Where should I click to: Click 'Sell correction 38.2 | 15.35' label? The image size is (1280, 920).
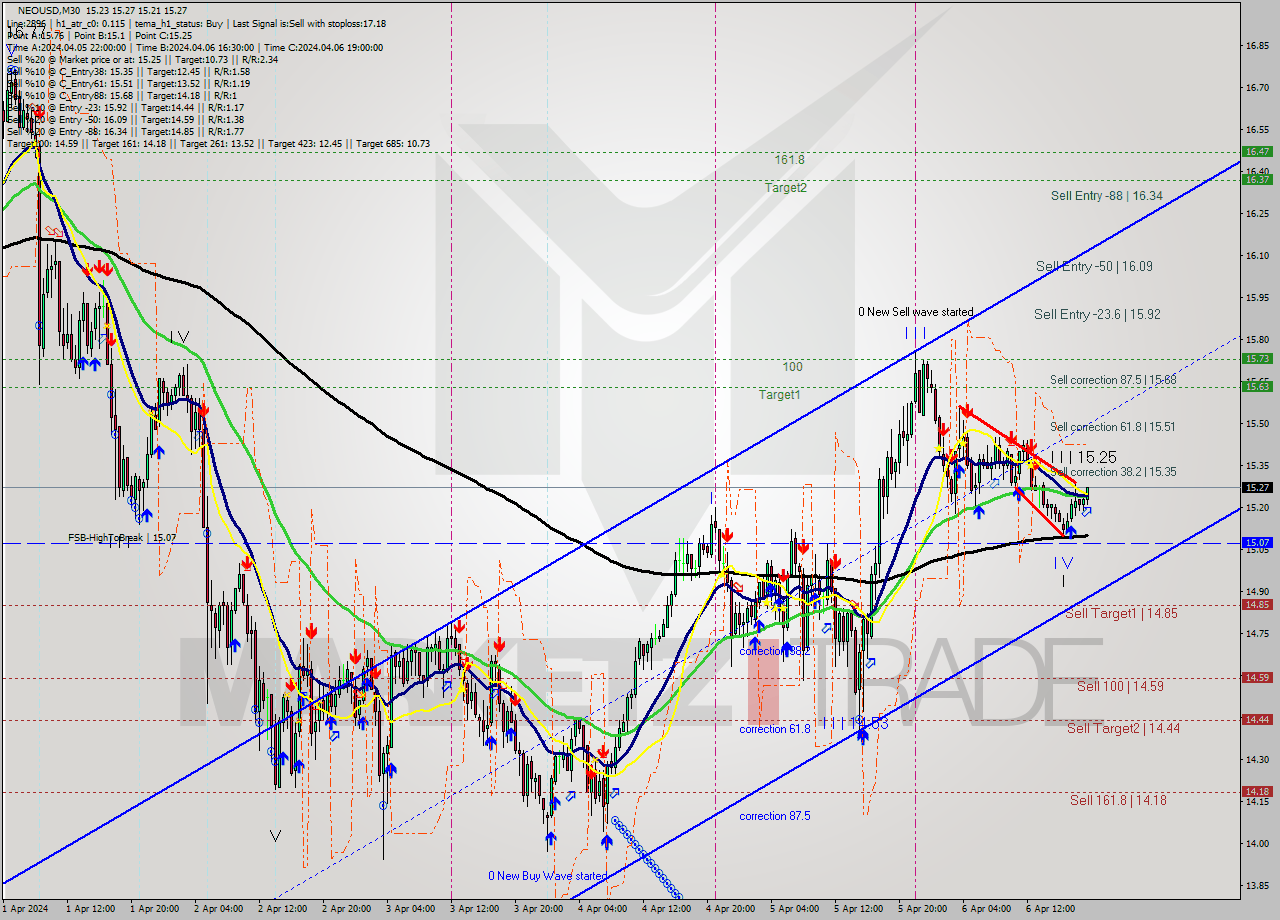(1115, 472)
